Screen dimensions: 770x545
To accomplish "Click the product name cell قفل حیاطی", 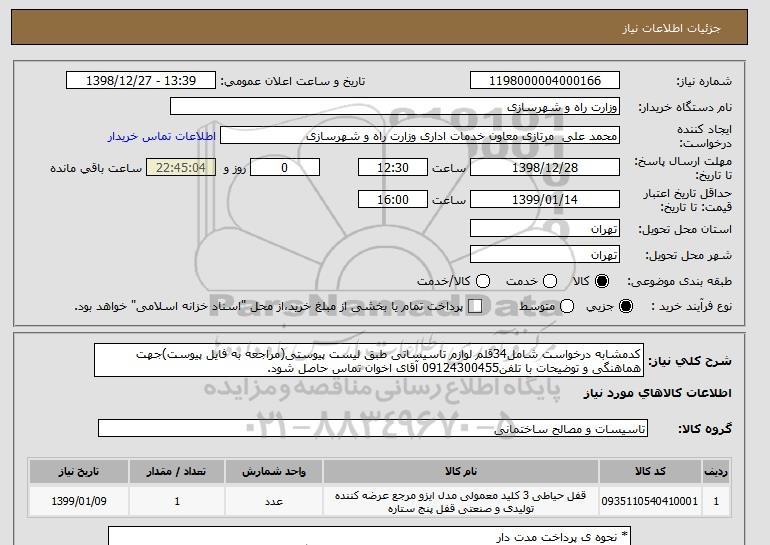I will pyautogui.click(x=461, y=502).
